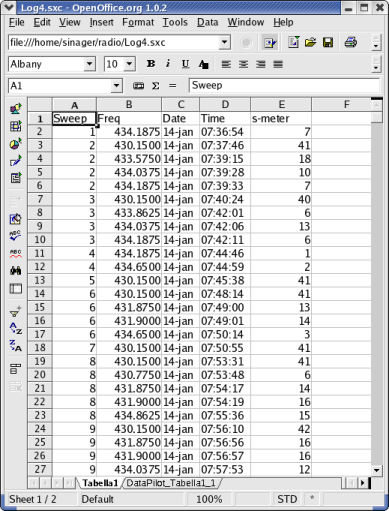
Task: Open the Font Color tool
Action: [x=203, y=64]
